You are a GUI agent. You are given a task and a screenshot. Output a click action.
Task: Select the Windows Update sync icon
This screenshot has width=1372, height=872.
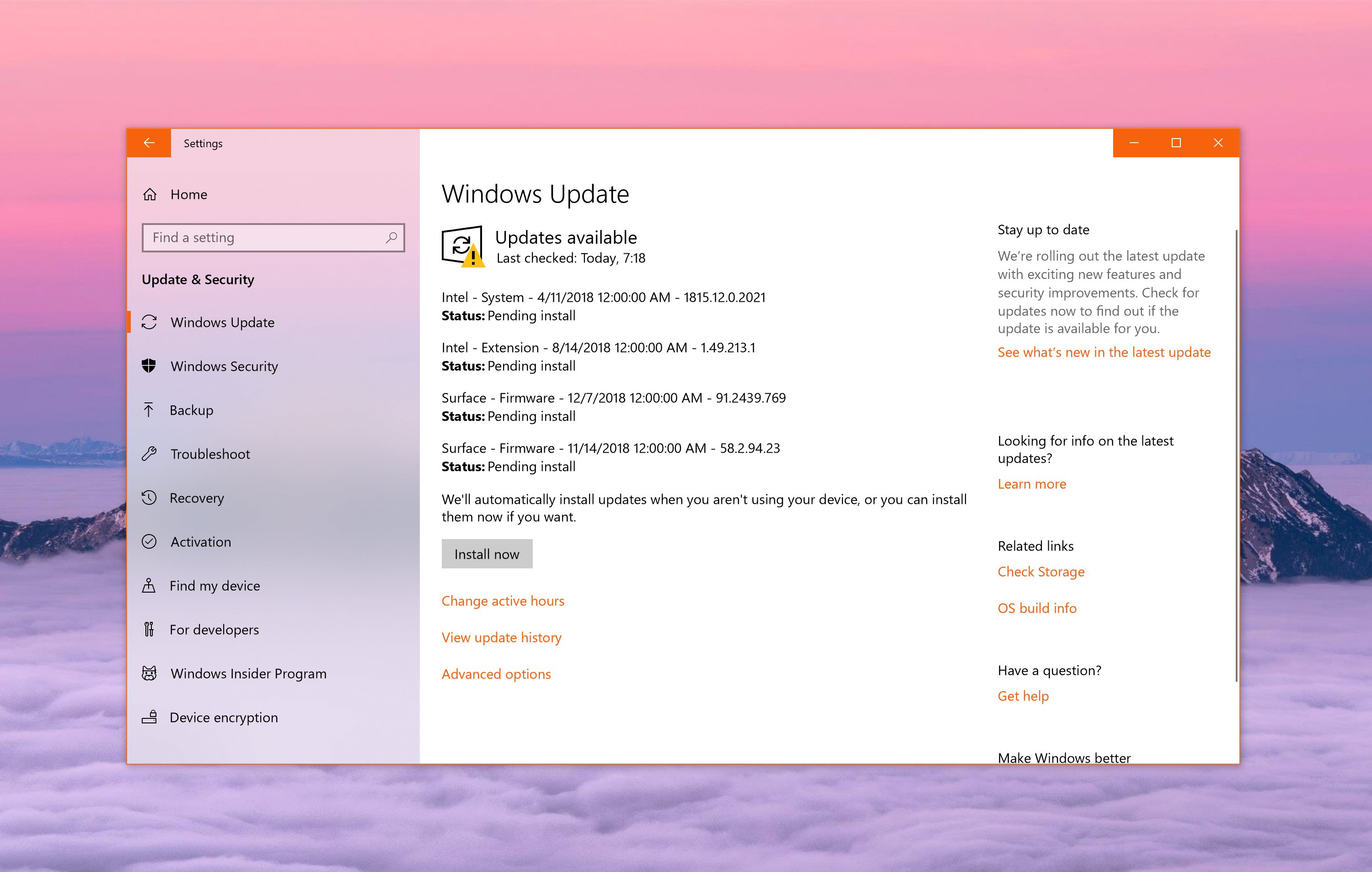point(149,322)
